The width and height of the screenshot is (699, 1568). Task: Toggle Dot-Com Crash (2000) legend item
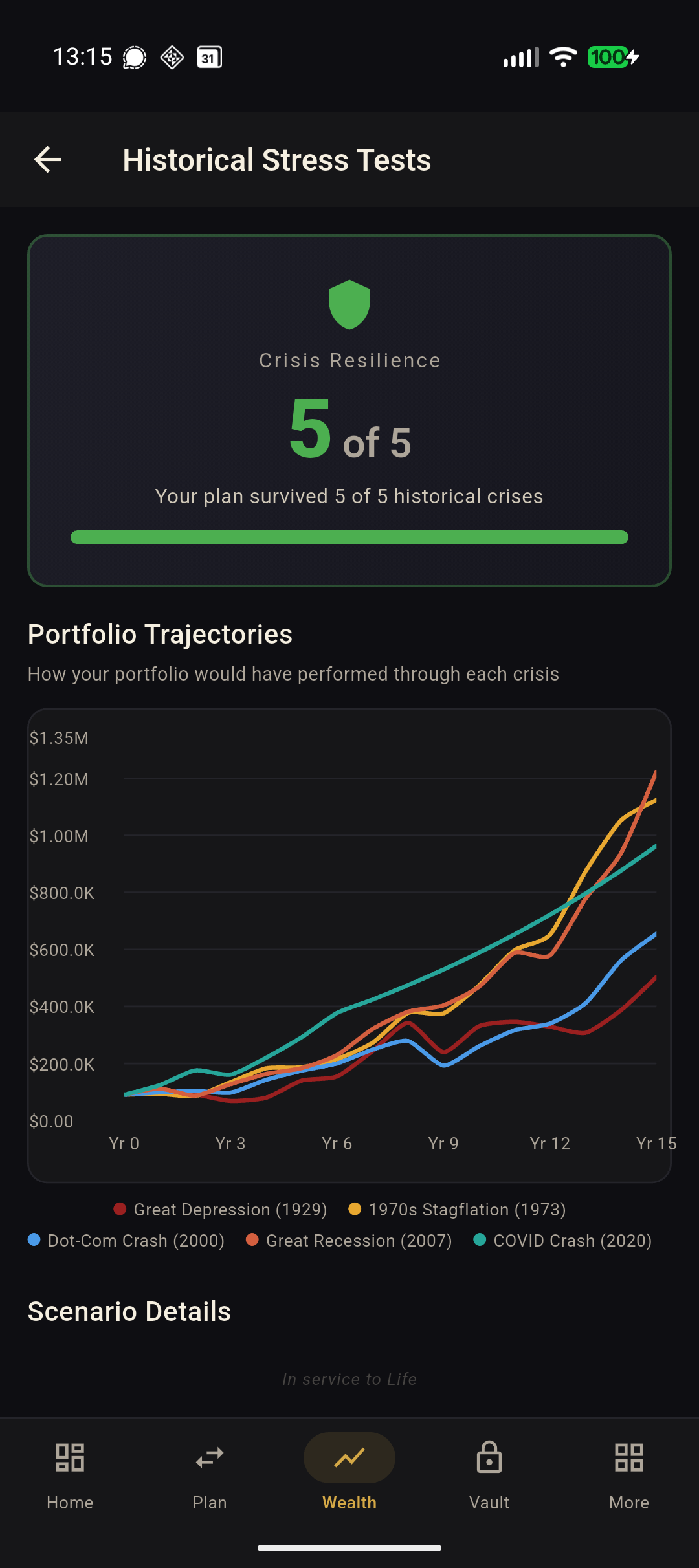(126, 1241)
